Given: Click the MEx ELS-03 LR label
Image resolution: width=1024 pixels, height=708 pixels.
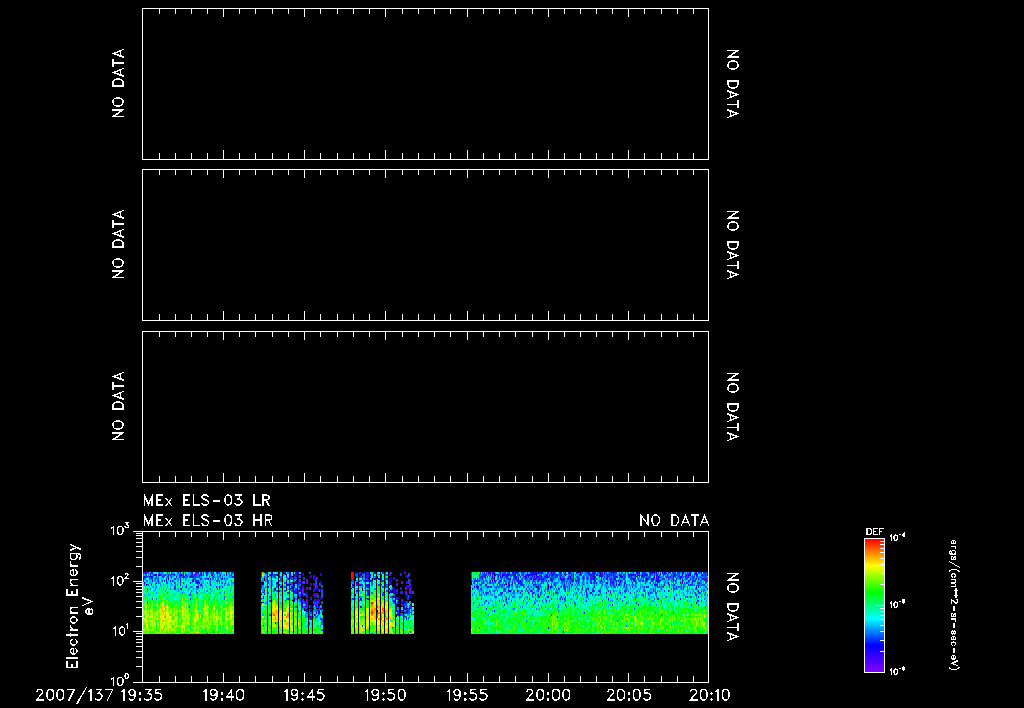Looking at the screenshot, I should point(206,501).
